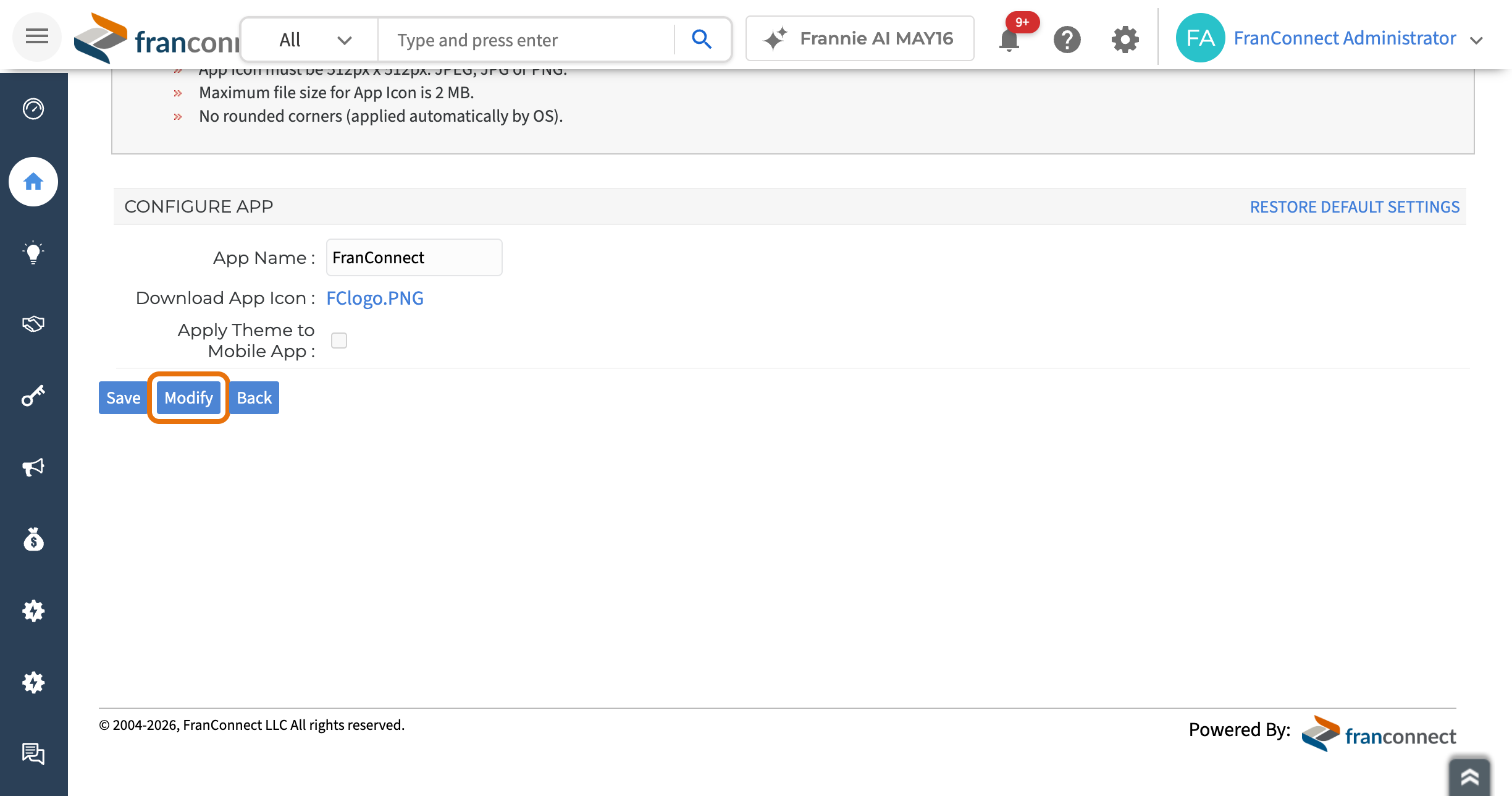
Task: Click the Back button
Action: [x=254, y=397]
